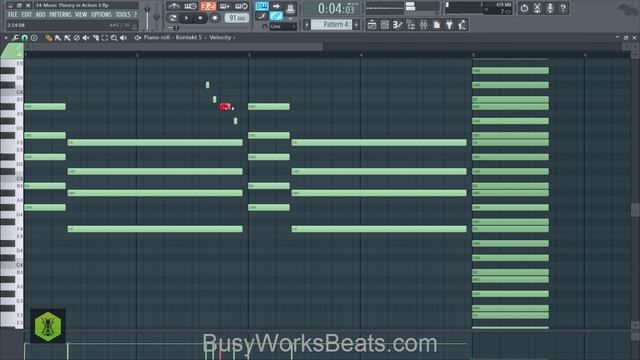Open the multilink dropdown under the stamp icon
Viewport: 640px width, 360px height.
coord(290,18)
